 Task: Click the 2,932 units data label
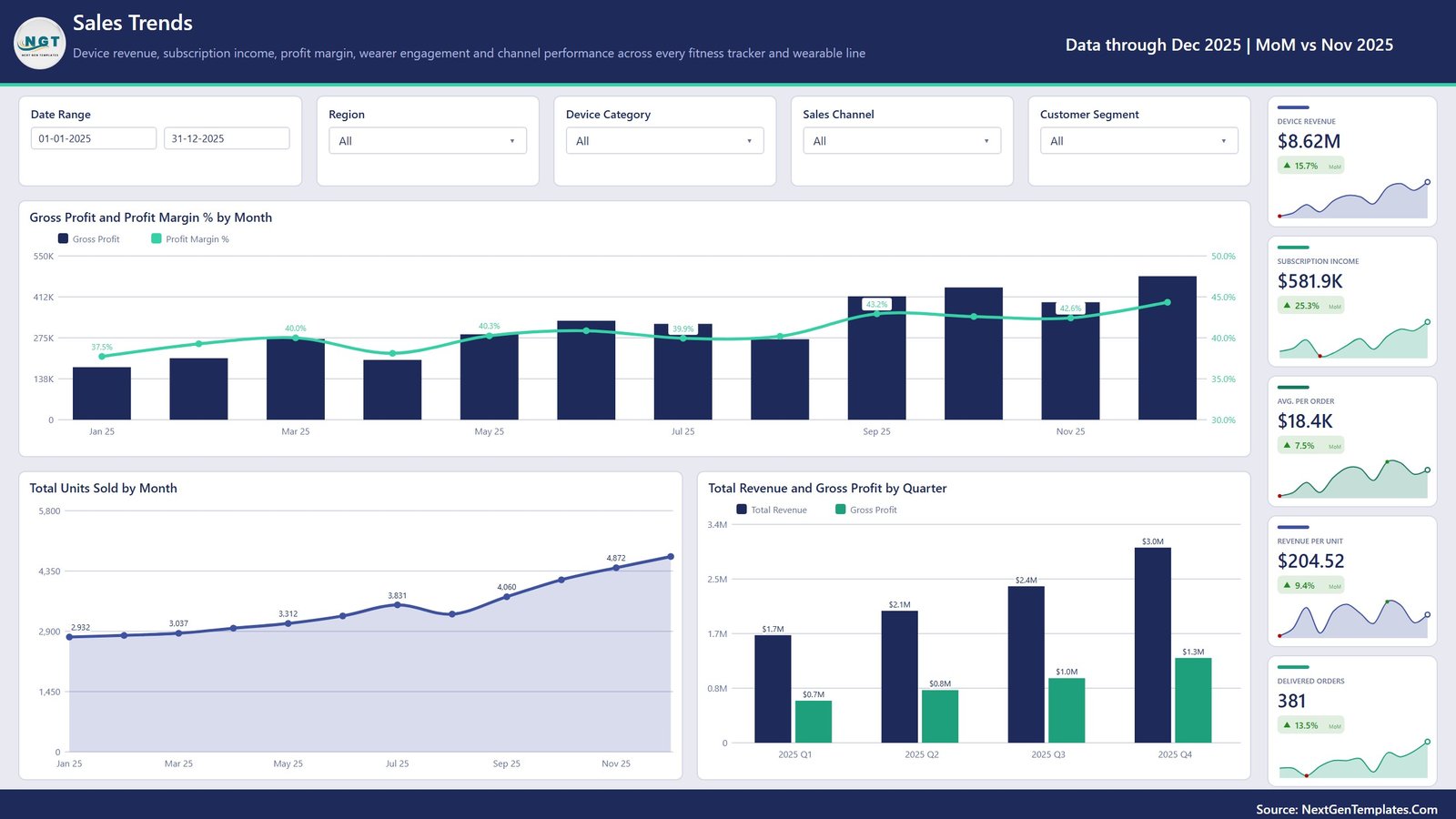(80, 627)
